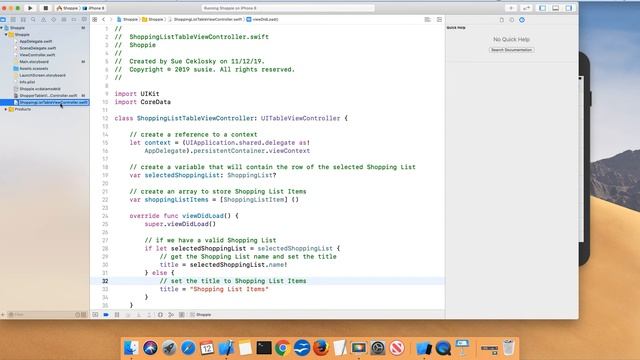The height and width of the screenshot is (360, 640).
Task: Click pause program execution in debug bar
Action: 117,315
